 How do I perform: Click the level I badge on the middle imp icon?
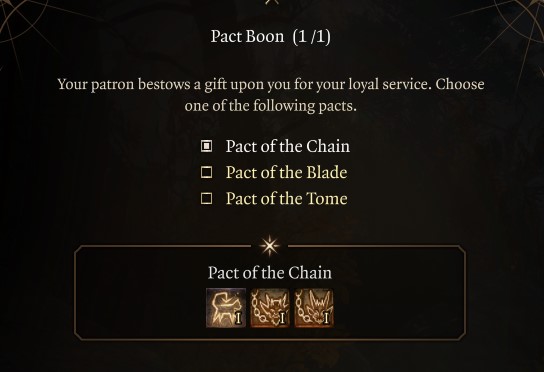282,318
